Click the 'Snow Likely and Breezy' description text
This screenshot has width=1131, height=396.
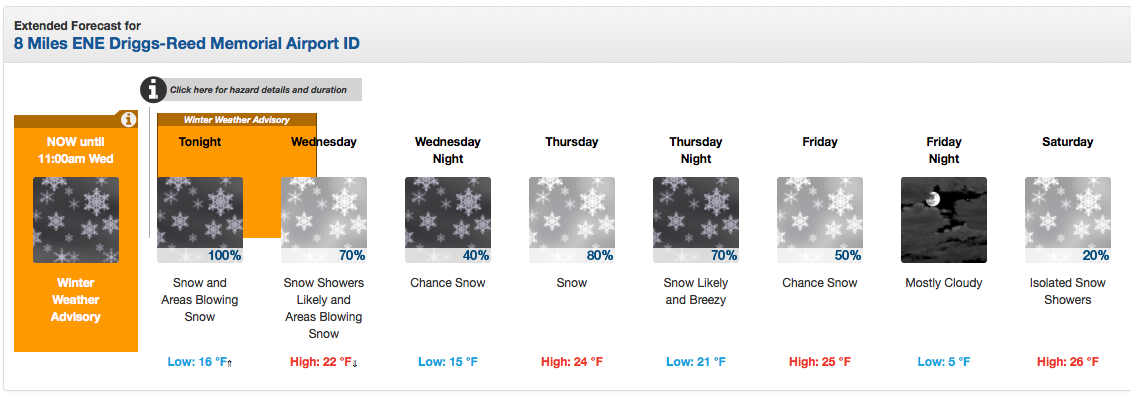point(696,291)
